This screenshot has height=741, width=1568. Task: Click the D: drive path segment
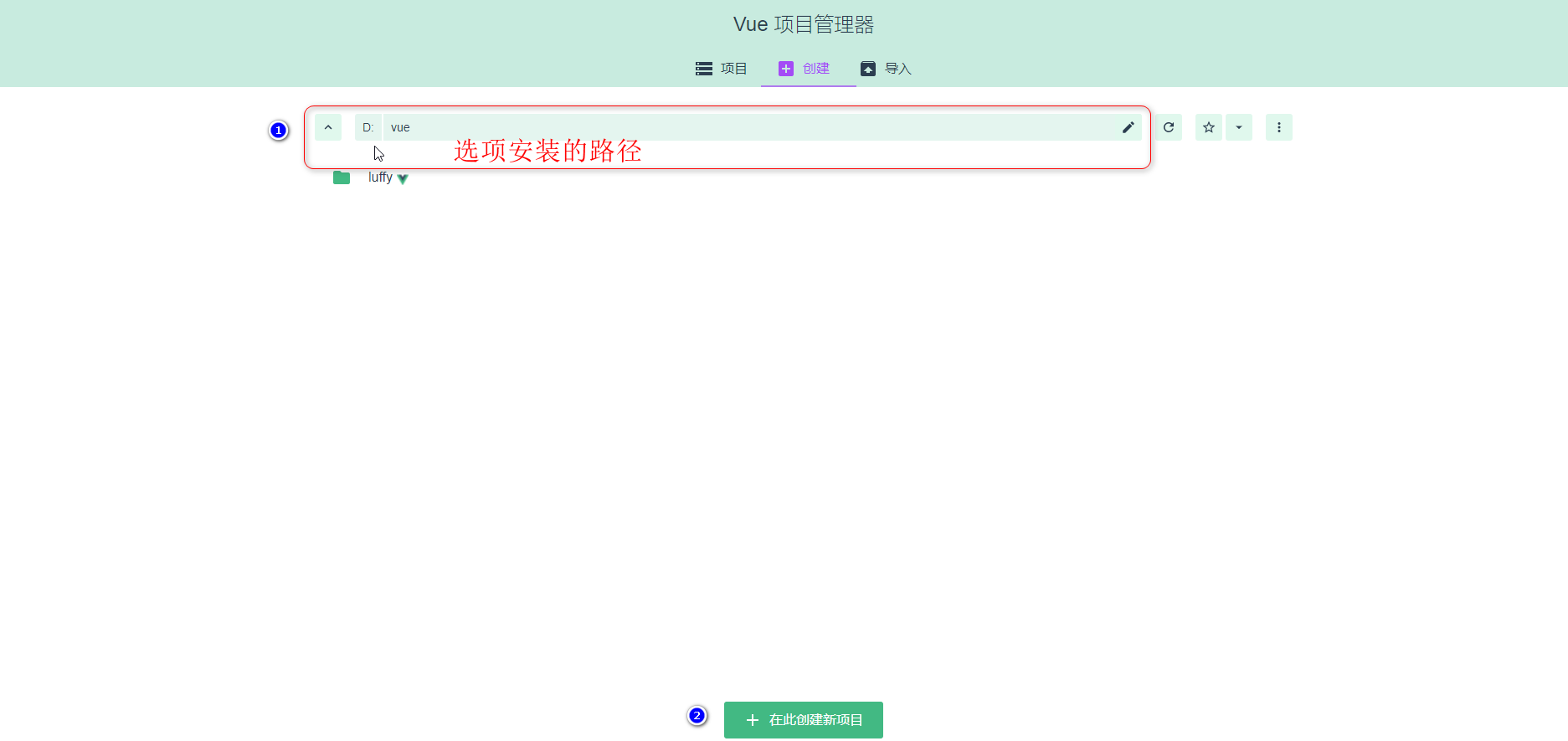pyautogui.click(x=368, y=127)
